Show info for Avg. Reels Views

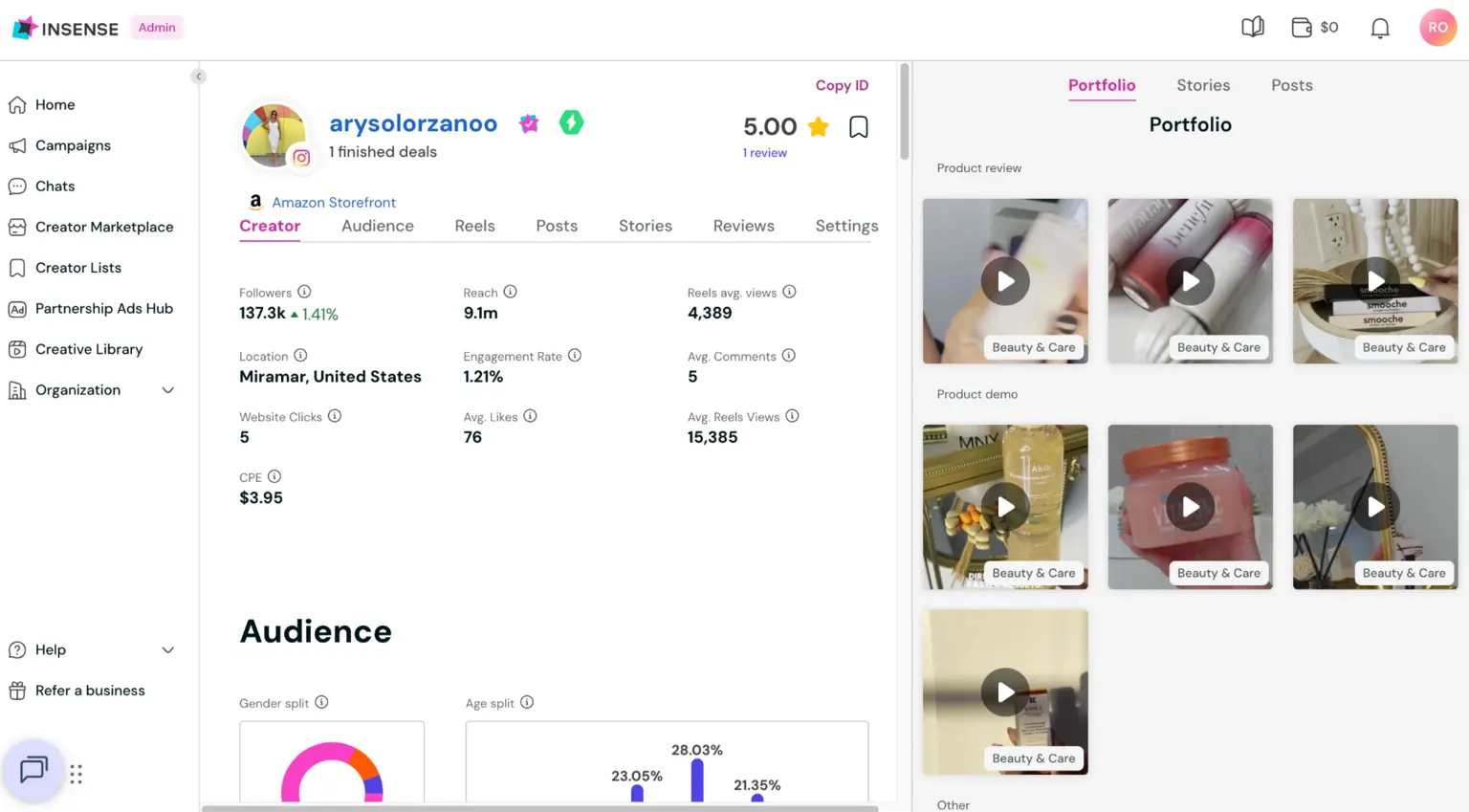[792, 416]
